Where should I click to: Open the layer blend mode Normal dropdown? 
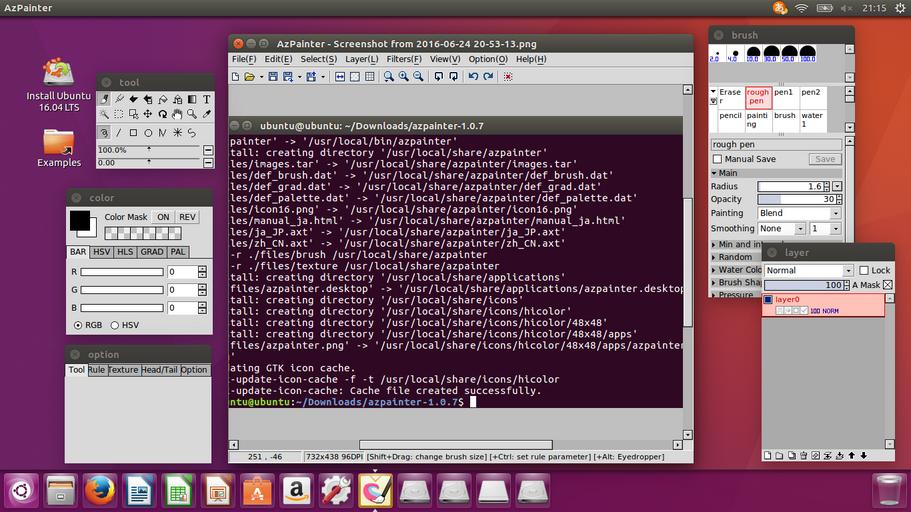point(809,270)
